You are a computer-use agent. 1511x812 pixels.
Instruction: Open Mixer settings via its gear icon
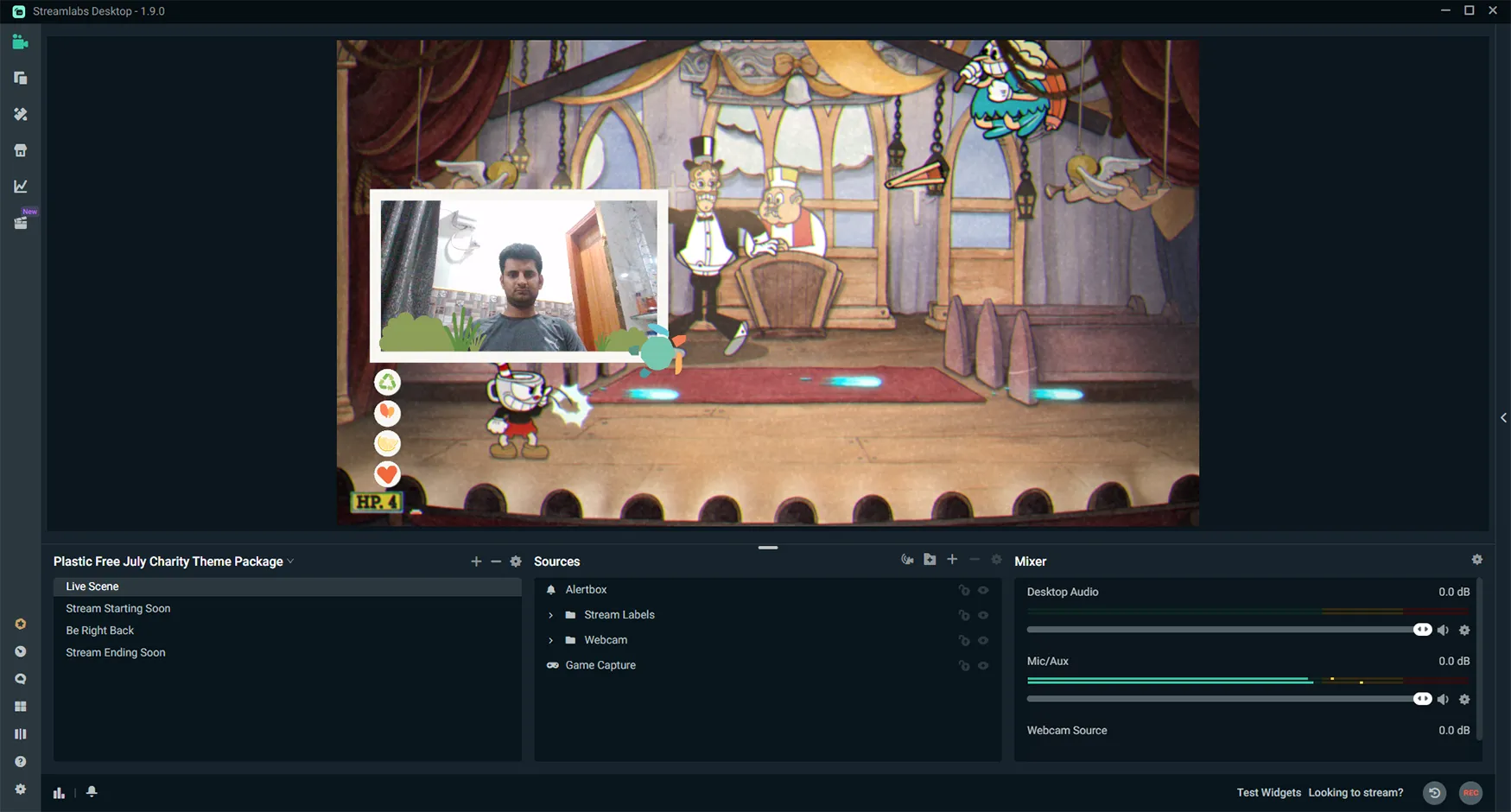(1477, 560)
